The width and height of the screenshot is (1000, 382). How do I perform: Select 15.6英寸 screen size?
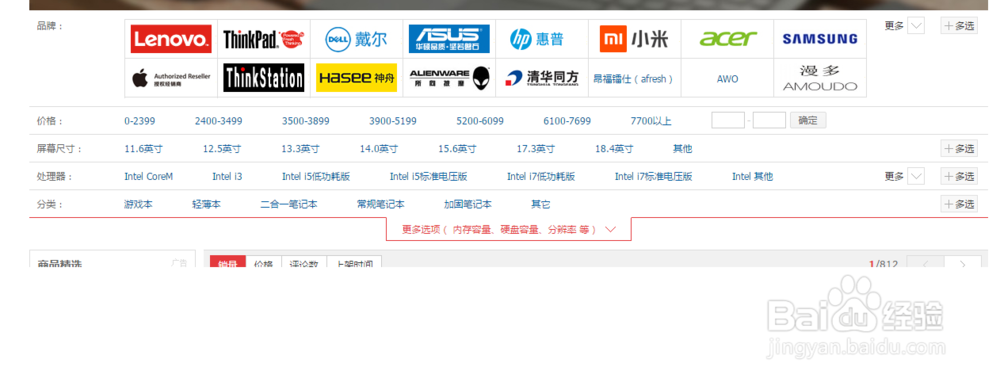pyautogui.click(x=457, y=149)
